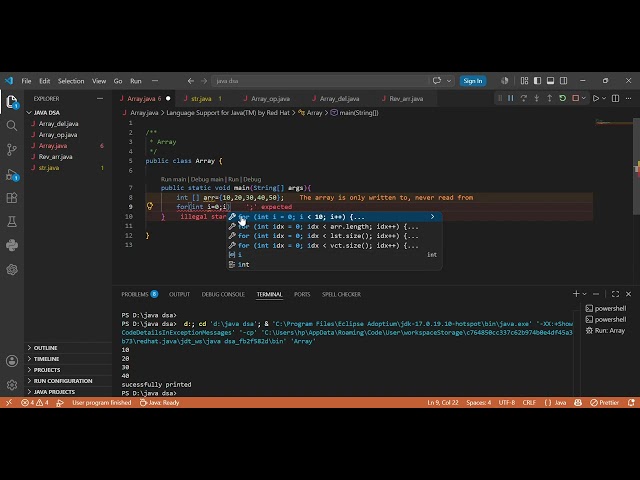Restart the debug session
This screenshot has height=480, width=640.
point(563,98)
